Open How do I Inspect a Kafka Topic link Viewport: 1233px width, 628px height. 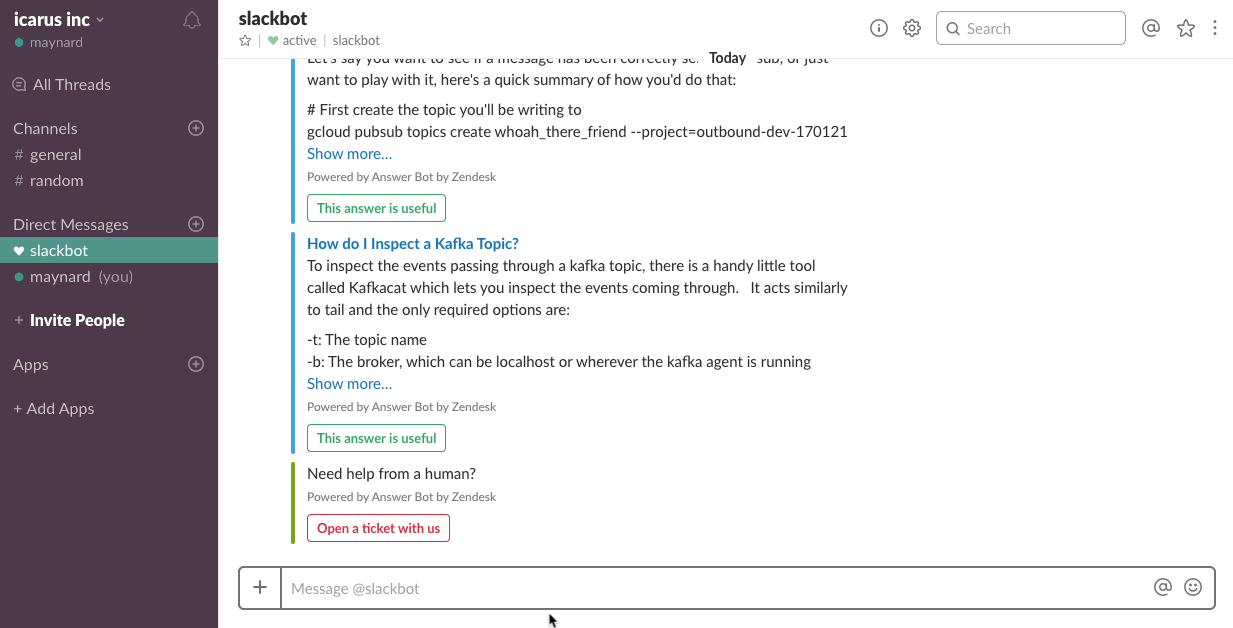coord(413,244)
